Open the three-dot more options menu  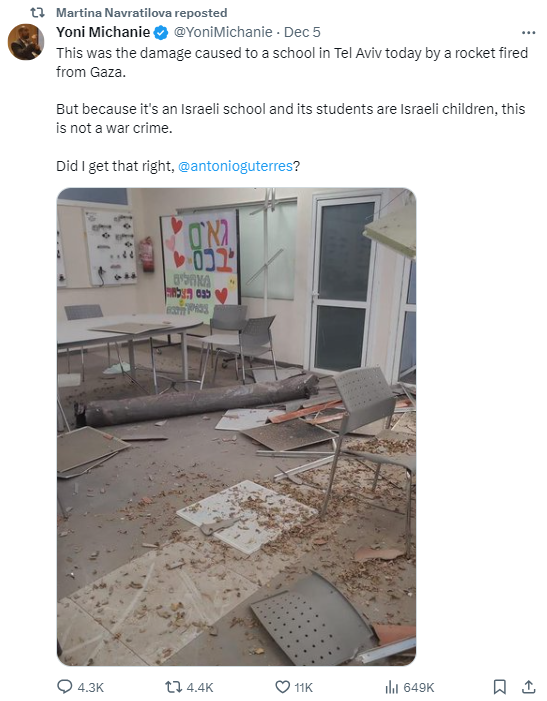tap(528, 33)
